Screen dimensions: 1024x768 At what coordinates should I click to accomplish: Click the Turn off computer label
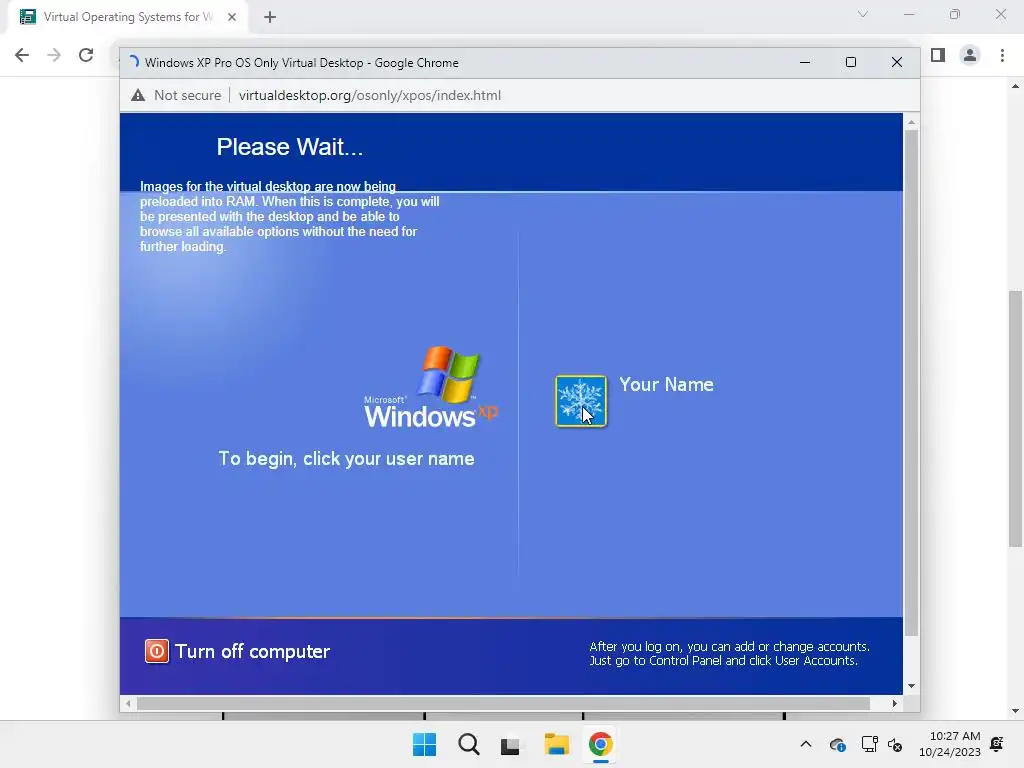(252, 651)
